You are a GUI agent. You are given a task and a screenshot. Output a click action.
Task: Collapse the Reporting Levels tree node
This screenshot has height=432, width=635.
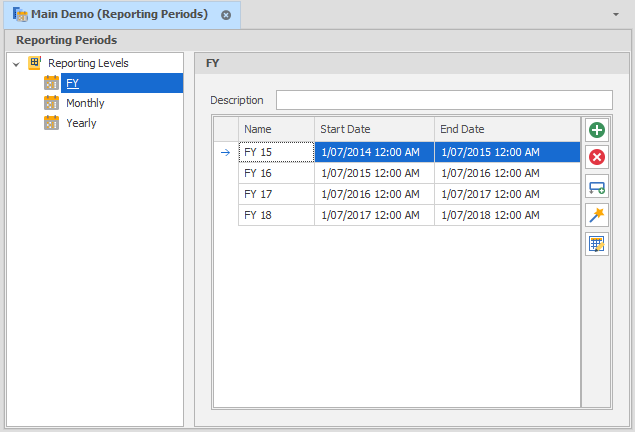point(16,64)
